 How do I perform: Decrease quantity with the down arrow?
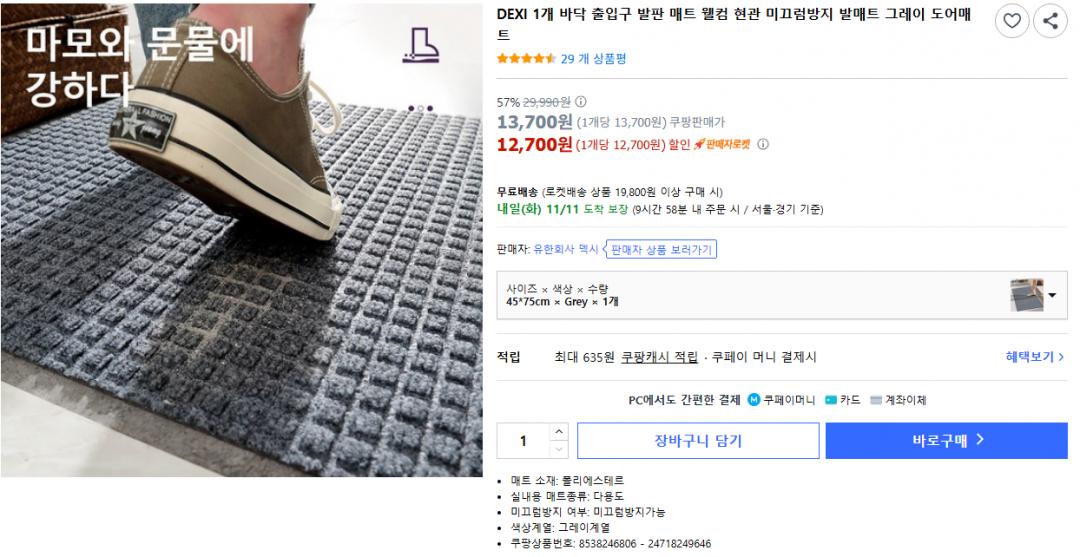tap(558, 448)
